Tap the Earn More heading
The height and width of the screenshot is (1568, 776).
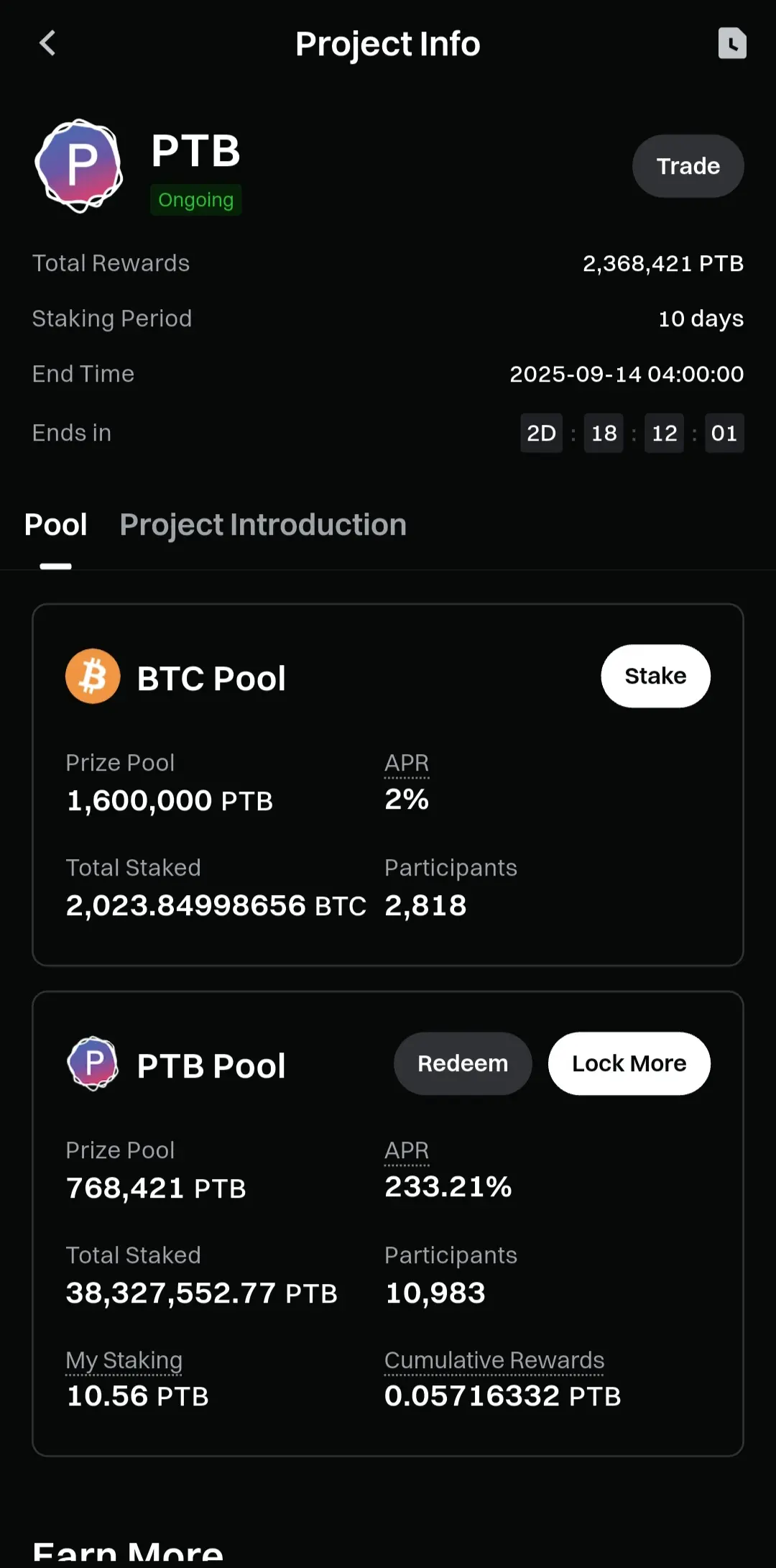128,1553
